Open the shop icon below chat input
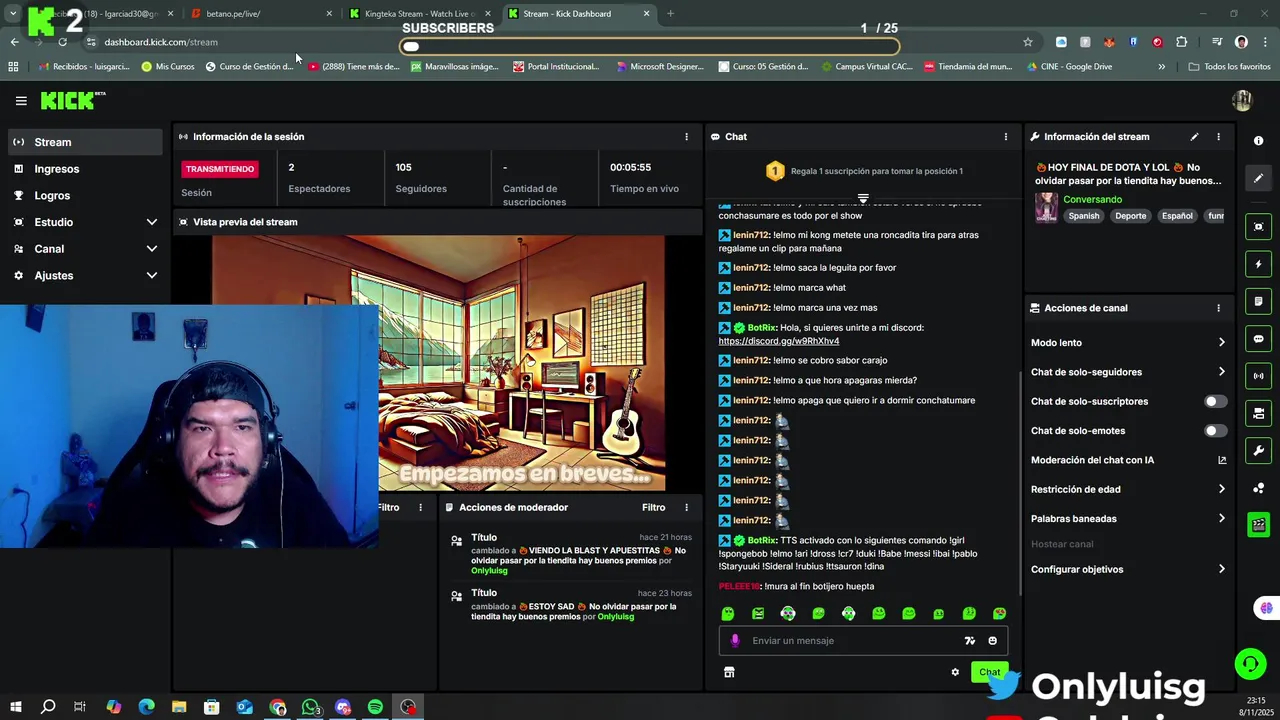This screenshot has height=720, width=1280. pyautogui.click(x=729, y=673)
